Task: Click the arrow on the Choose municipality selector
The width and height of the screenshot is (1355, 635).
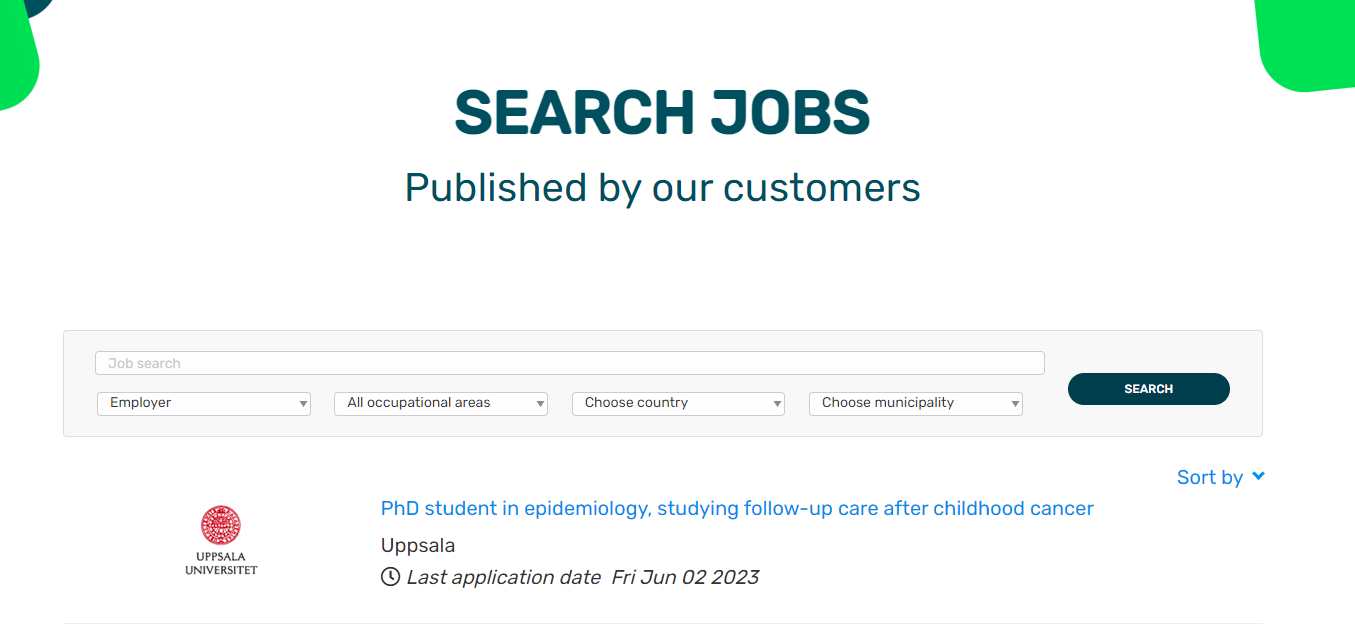Action: [1015, 404]
